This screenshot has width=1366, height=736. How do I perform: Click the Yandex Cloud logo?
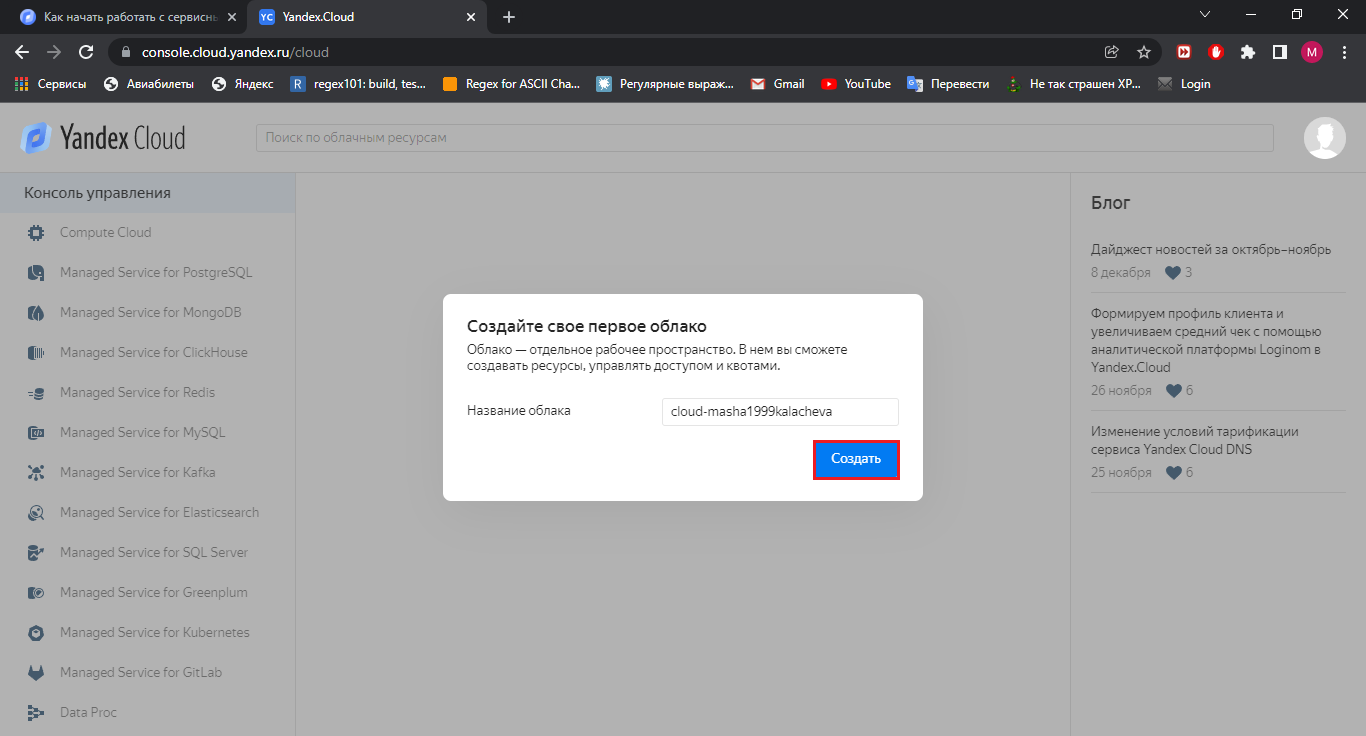point(103,138)
